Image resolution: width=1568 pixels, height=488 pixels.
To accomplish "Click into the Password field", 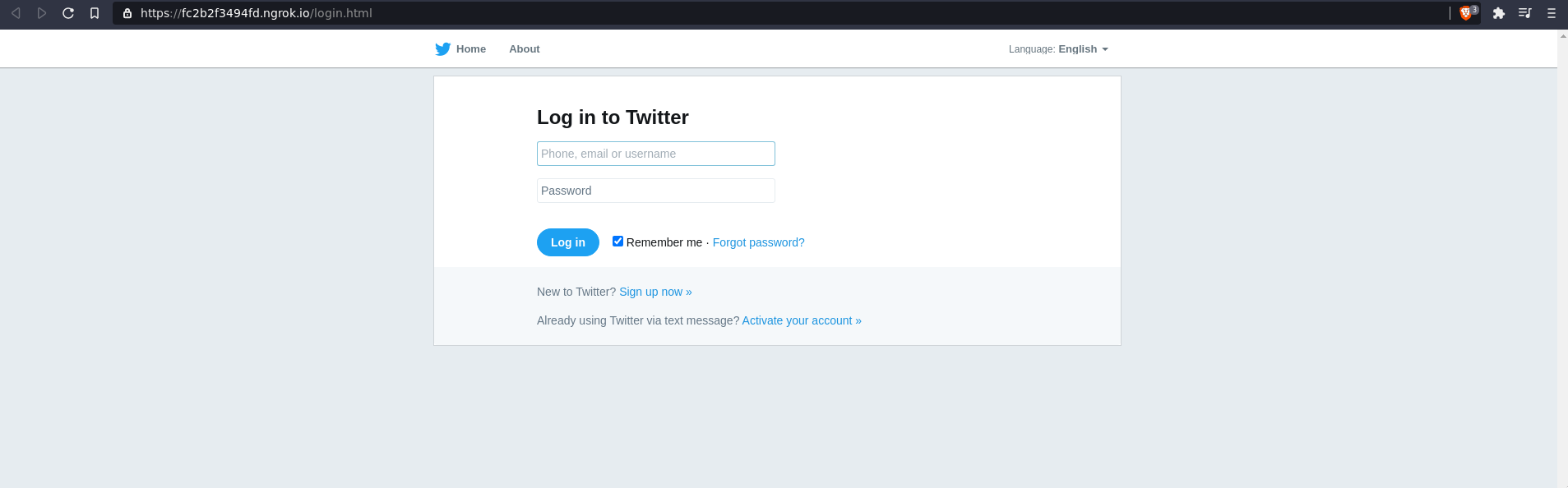I will tap(656, 191).
